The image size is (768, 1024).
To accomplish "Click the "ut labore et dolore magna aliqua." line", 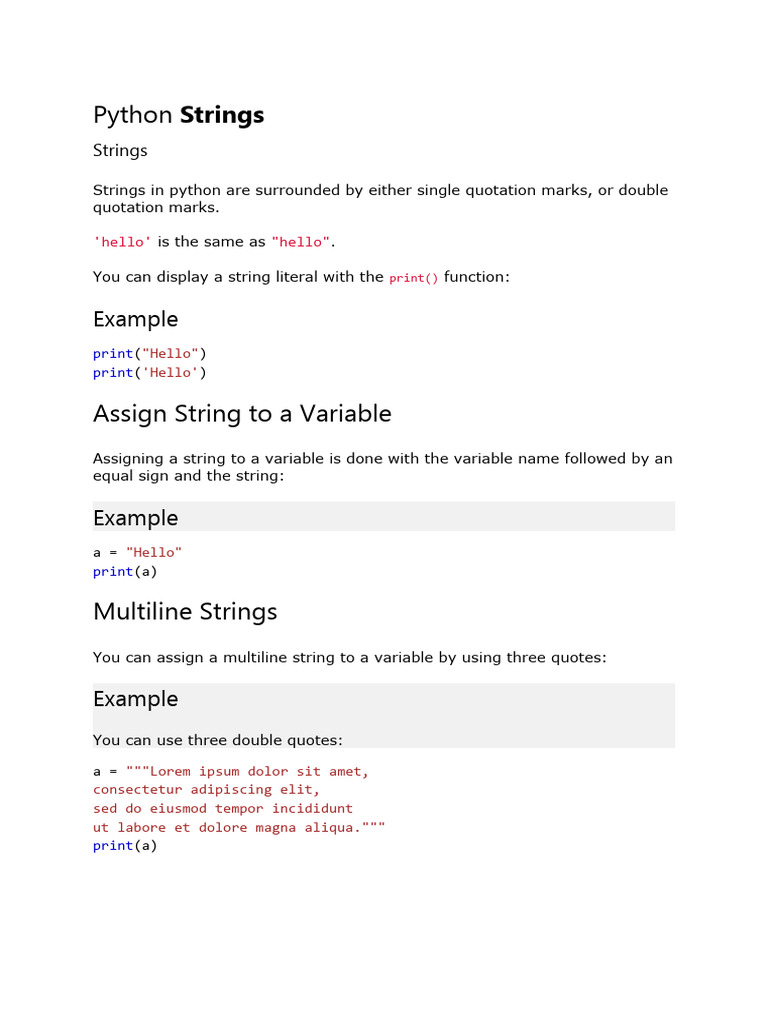I will pyautogui.click(x=239, y=827).
